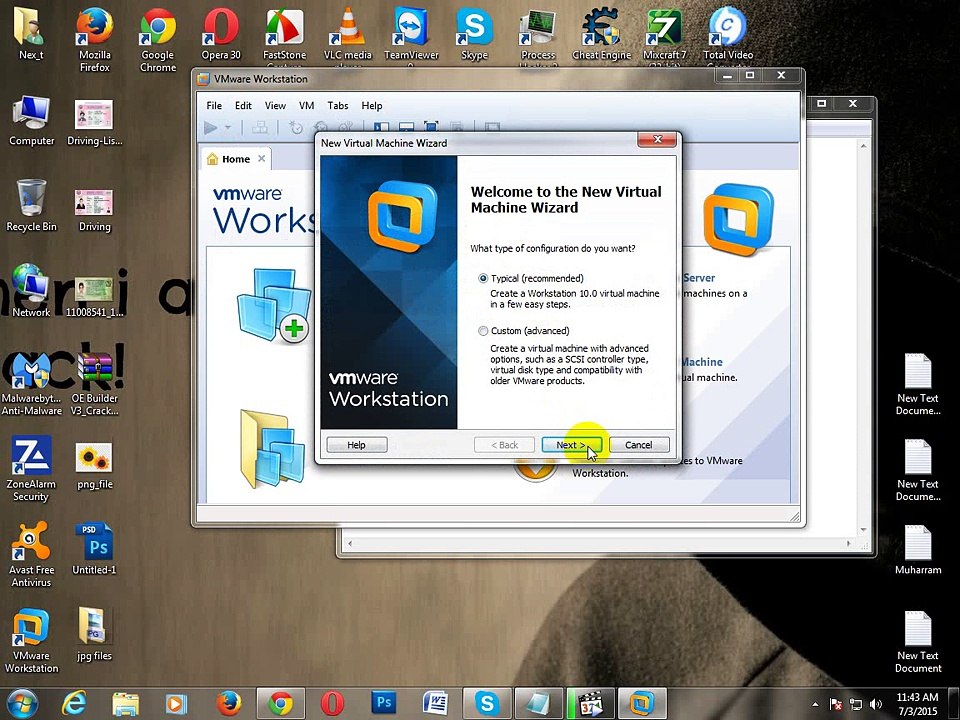Open the View menu in VMware Workstation

click(275, 105)
